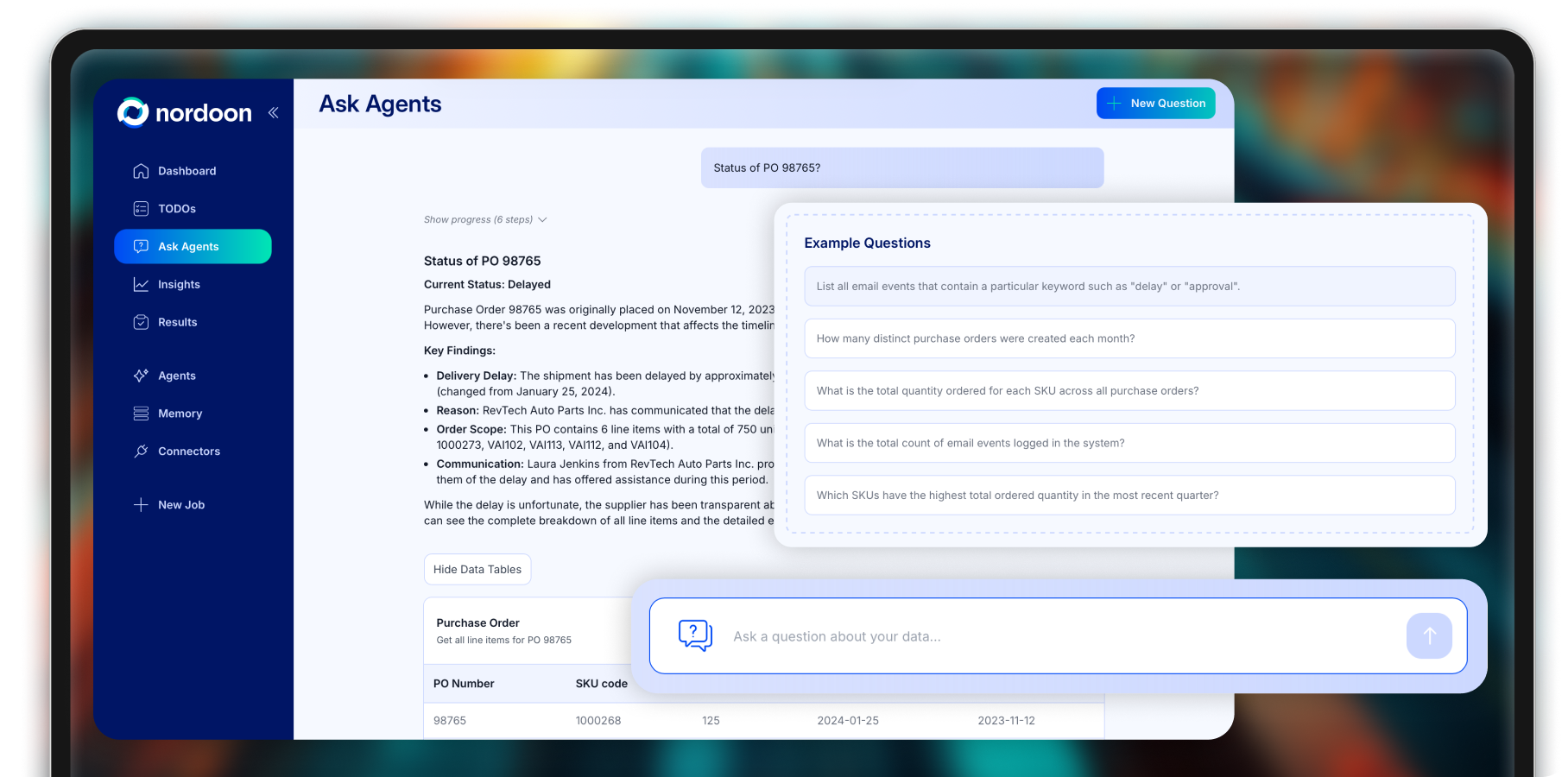Choose example about total quantity per SKU
This screenshot has width=1568, height=777.
point(1129,391)
